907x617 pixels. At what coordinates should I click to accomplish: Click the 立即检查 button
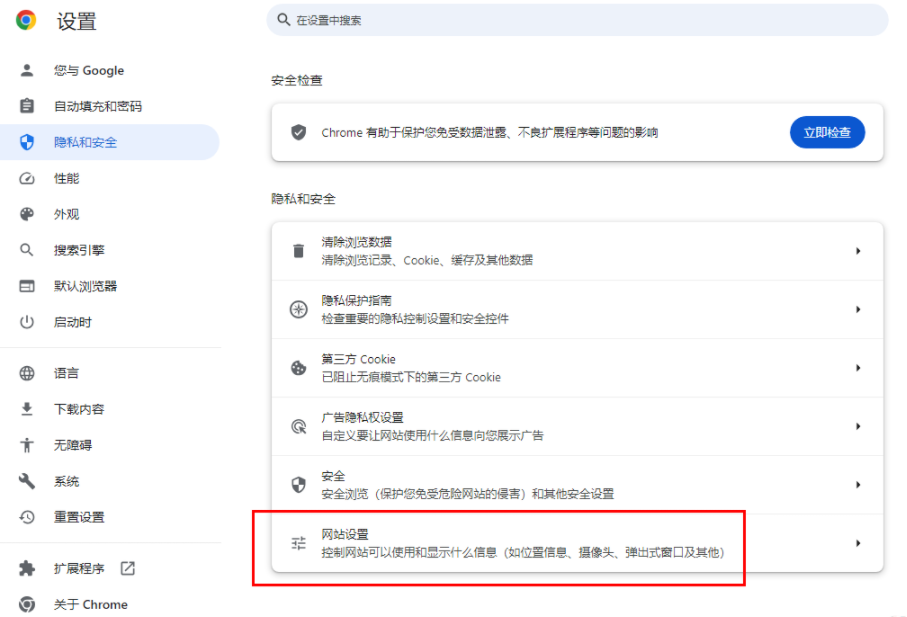click(827, 132)
